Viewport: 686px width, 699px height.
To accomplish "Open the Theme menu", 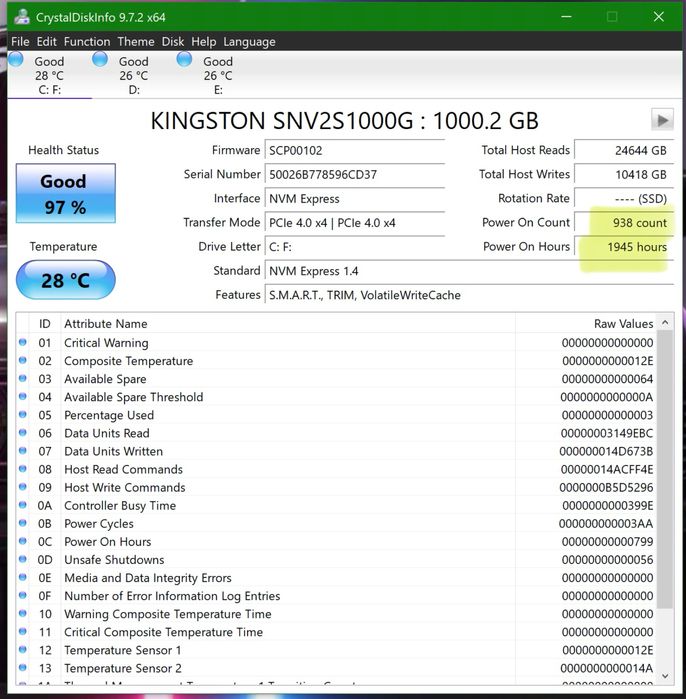I will 136,41.
